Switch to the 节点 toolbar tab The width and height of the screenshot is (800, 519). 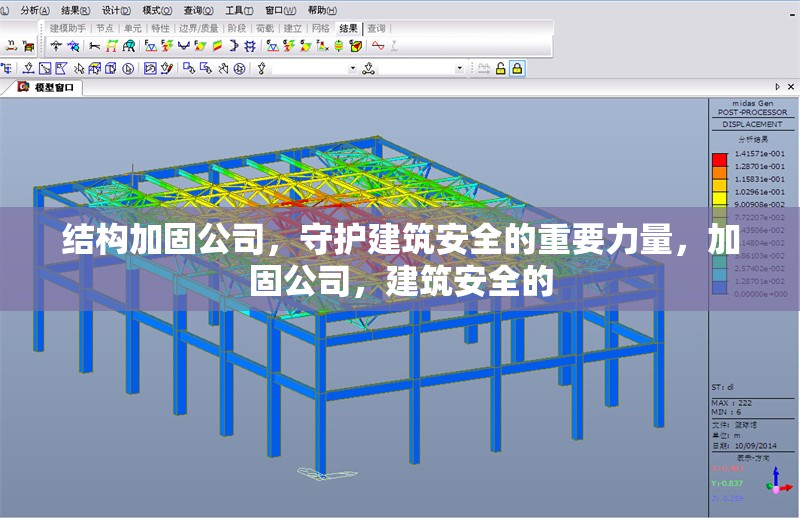105,29
